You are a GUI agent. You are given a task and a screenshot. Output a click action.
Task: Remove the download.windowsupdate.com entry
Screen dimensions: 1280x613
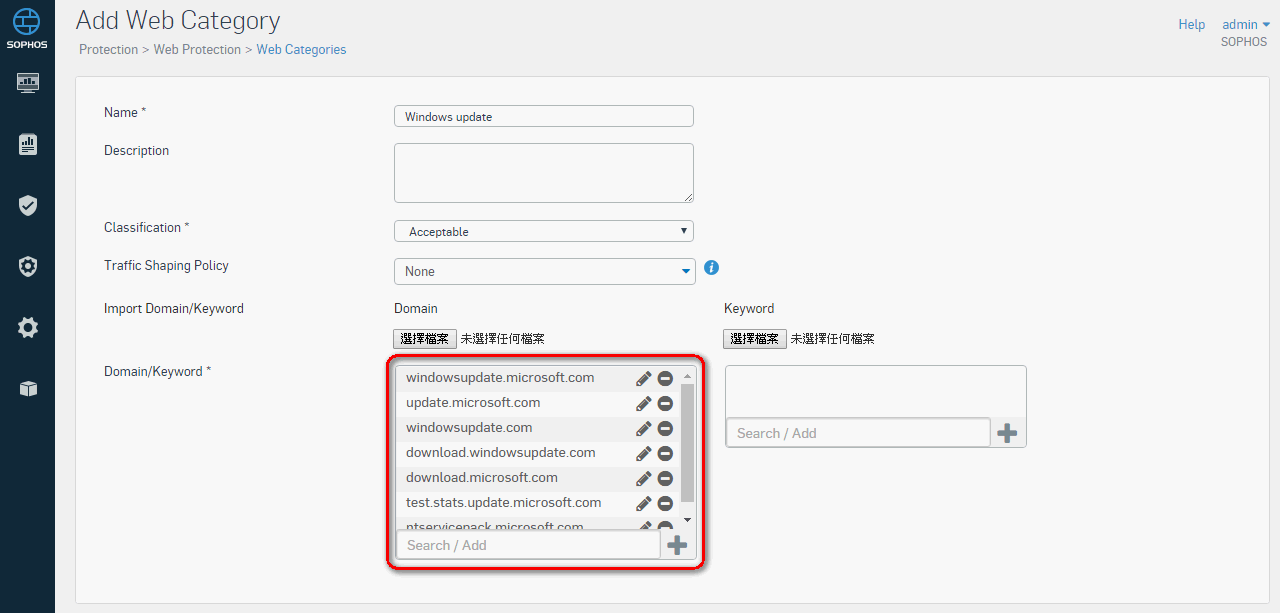665,453
